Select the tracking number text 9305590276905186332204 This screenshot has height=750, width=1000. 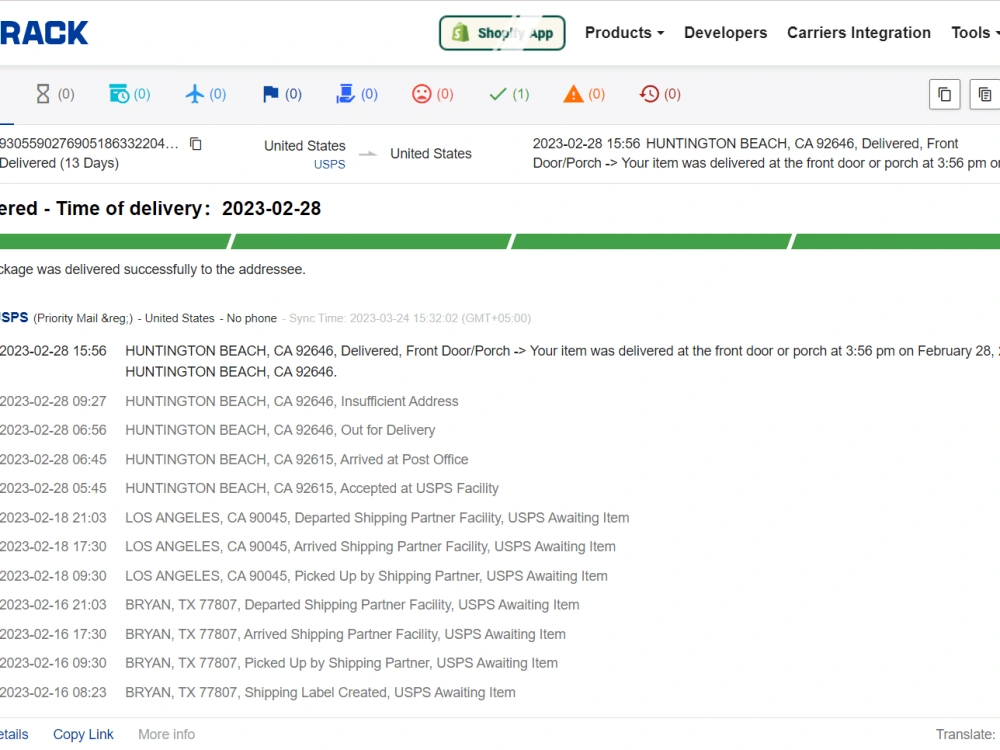pyautogui.click(x=89, y=143)
